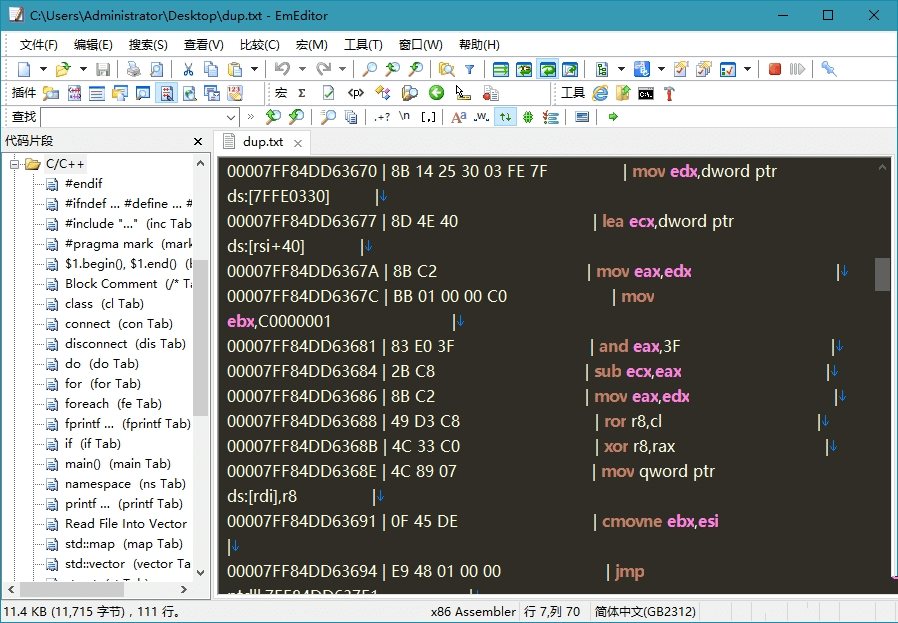The width and height of the screenshot is (898, 623).
Task: Start macro recording with red record icon
Action: [x=775, y=70]
